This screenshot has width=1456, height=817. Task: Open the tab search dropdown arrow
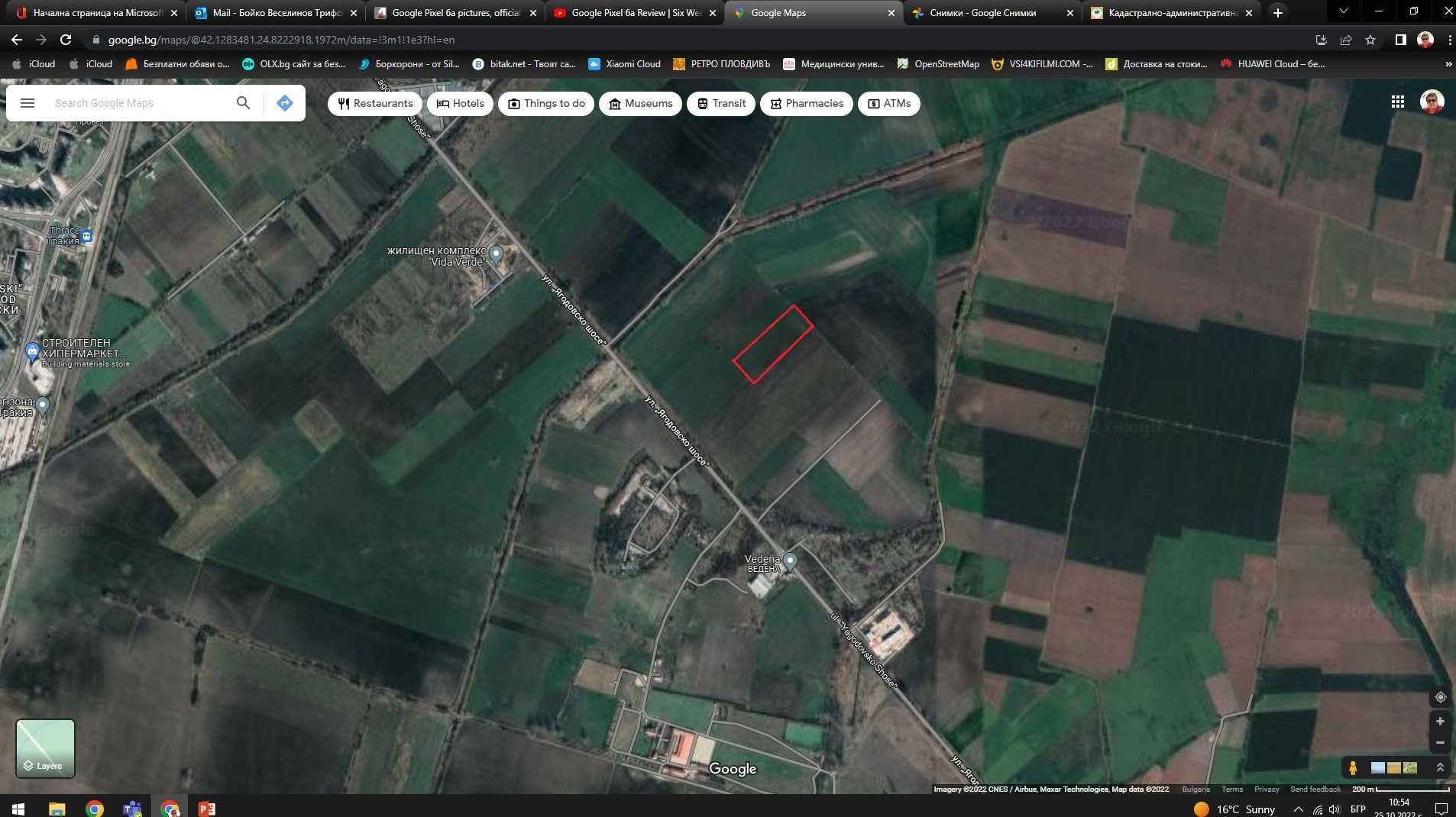(x=1344, y=12)
